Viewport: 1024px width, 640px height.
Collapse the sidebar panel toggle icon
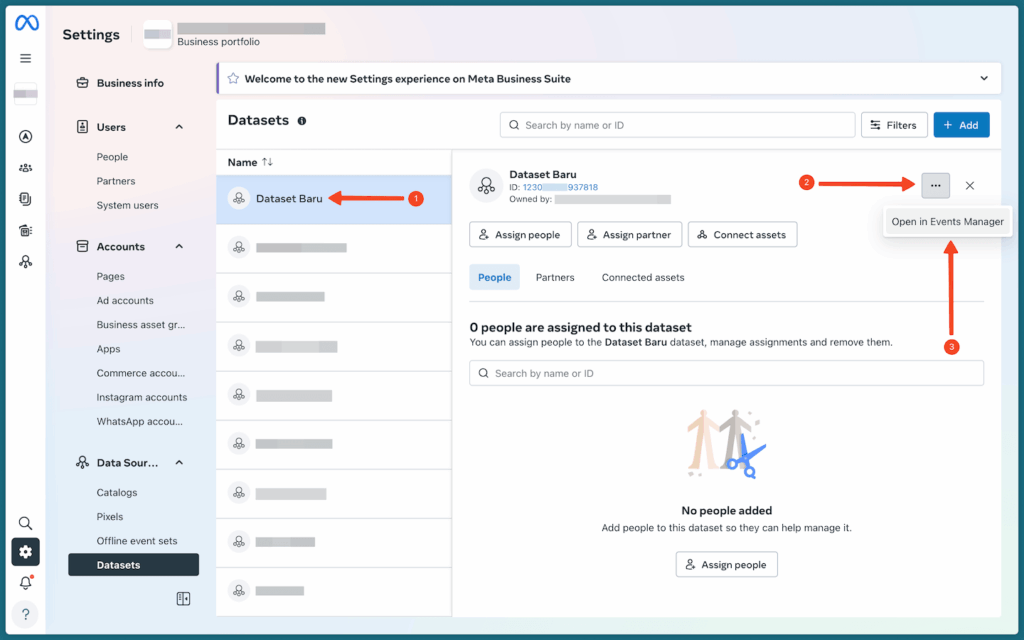tap(183, 598)
